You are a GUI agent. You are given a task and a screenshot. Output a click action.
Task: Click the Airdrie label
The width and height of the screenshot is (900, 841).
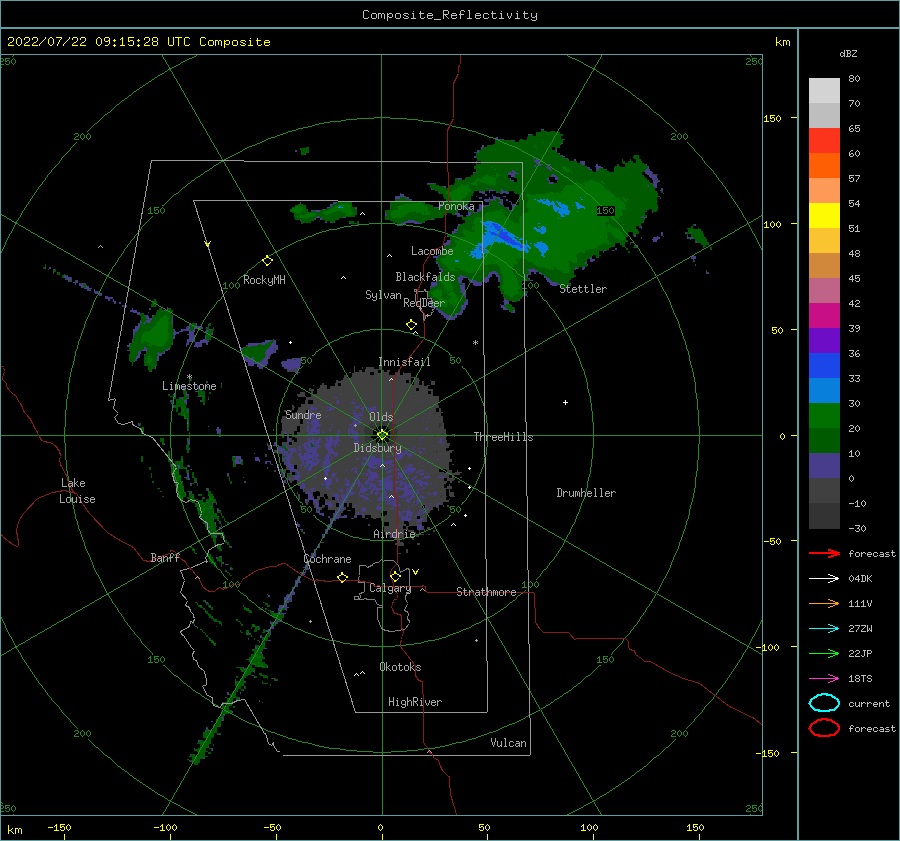[x=394, y=534]
